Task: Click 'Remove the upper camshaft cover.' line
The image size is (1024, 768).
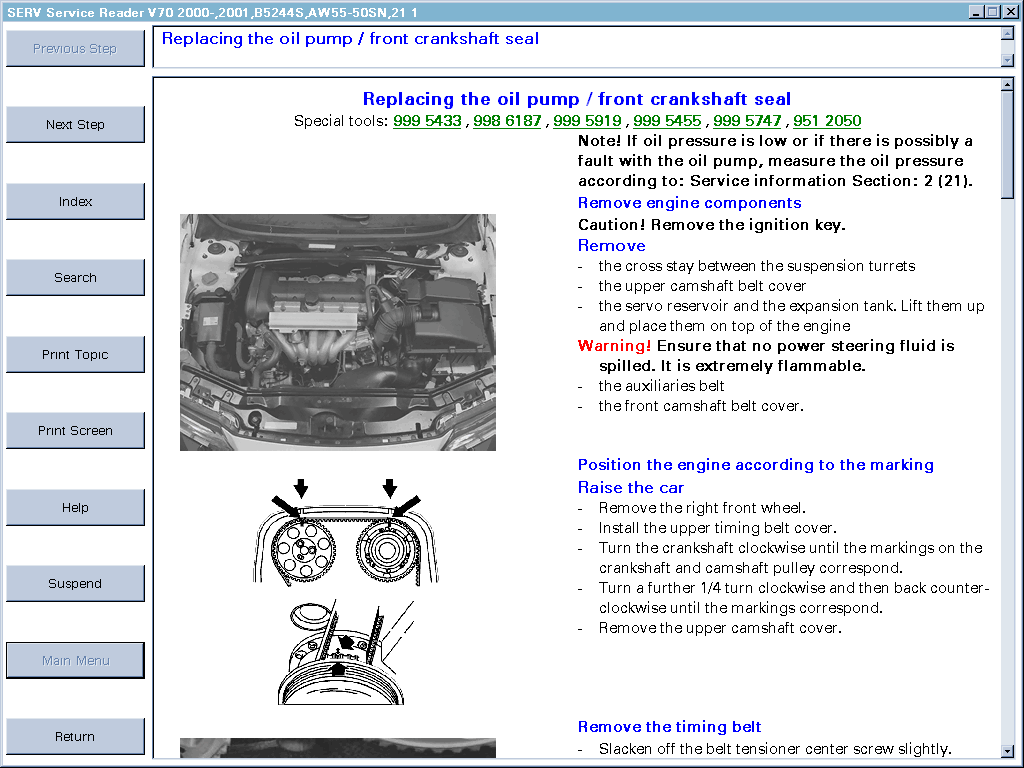Action: click(720, 628)
